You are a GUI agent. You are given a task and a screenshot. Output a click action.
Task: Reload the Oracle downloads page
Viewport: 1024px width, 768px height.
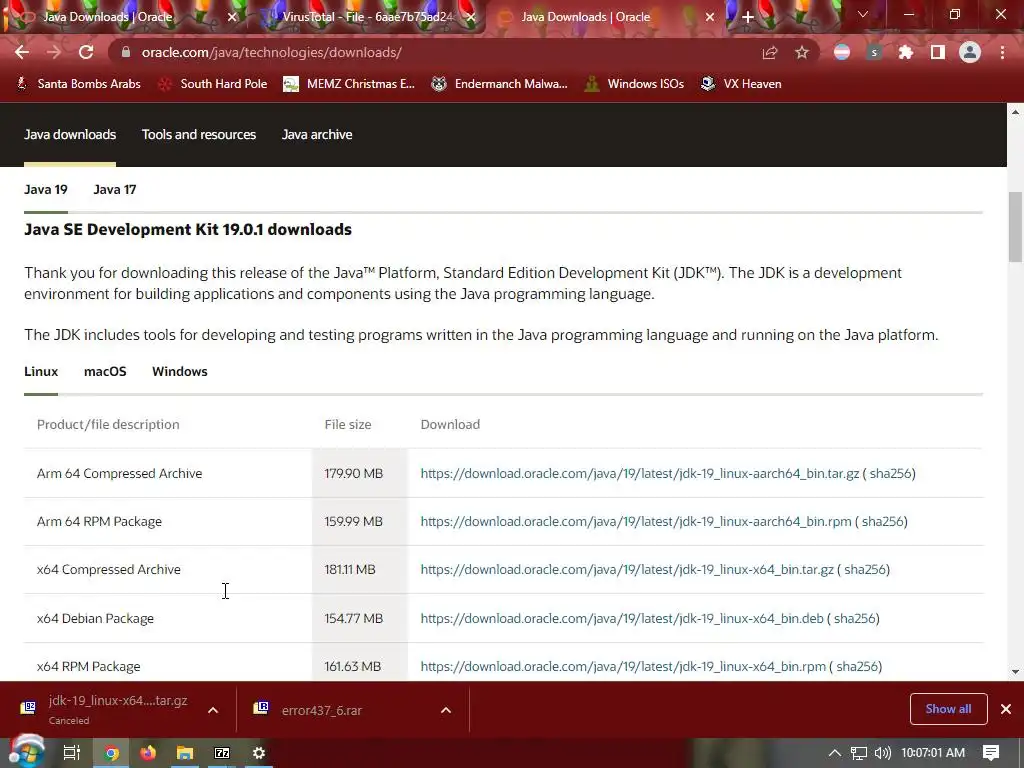[86, 52]
